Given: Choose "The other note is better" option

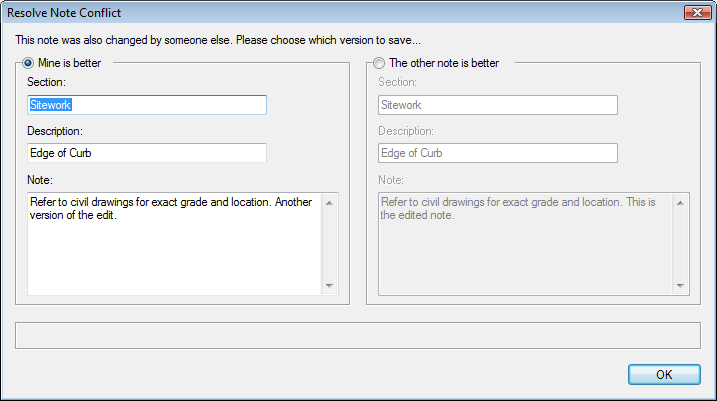Looking at the screenshot, I should click(379, 63).
